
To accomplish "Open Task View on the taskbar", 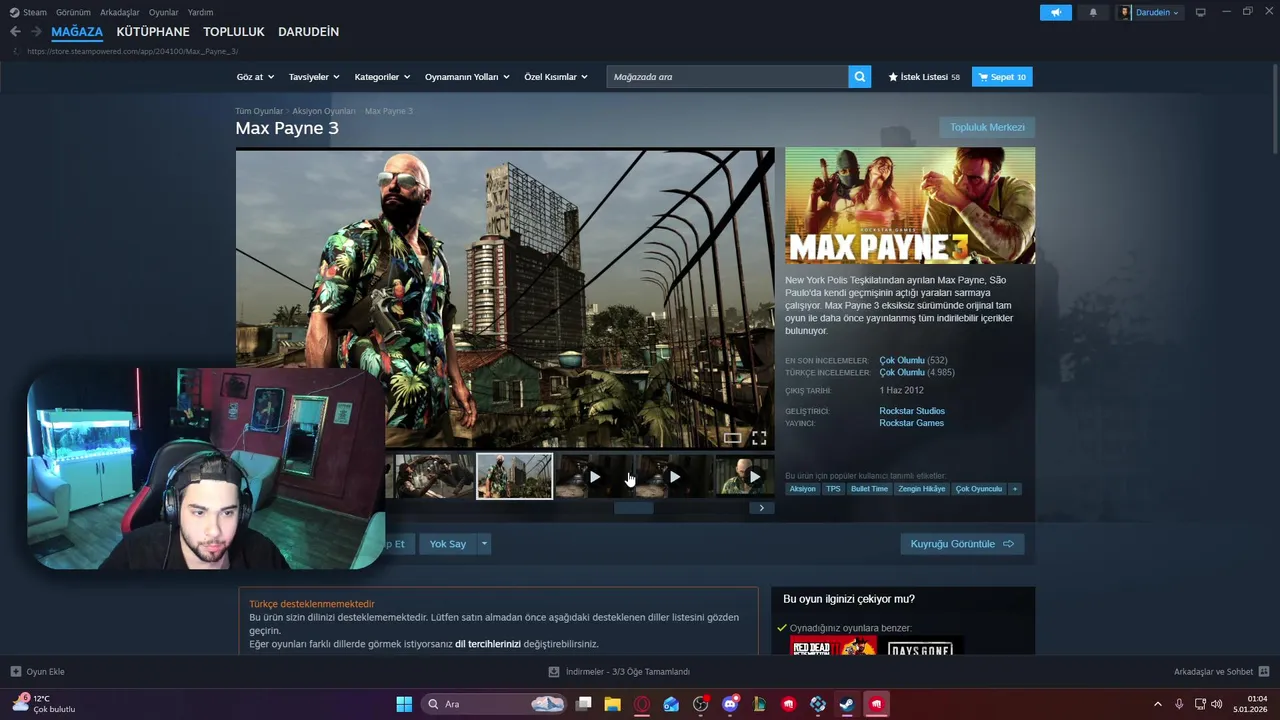I will 584,704.
